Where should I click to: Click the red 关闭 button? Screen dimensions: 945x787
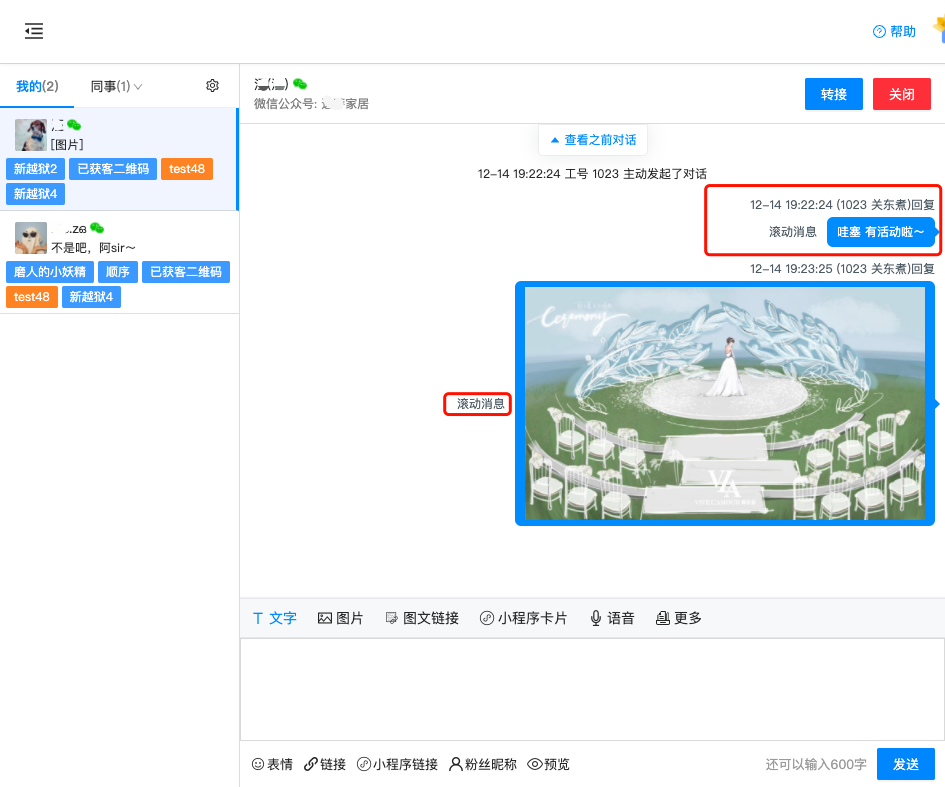(x=901, y=94)
